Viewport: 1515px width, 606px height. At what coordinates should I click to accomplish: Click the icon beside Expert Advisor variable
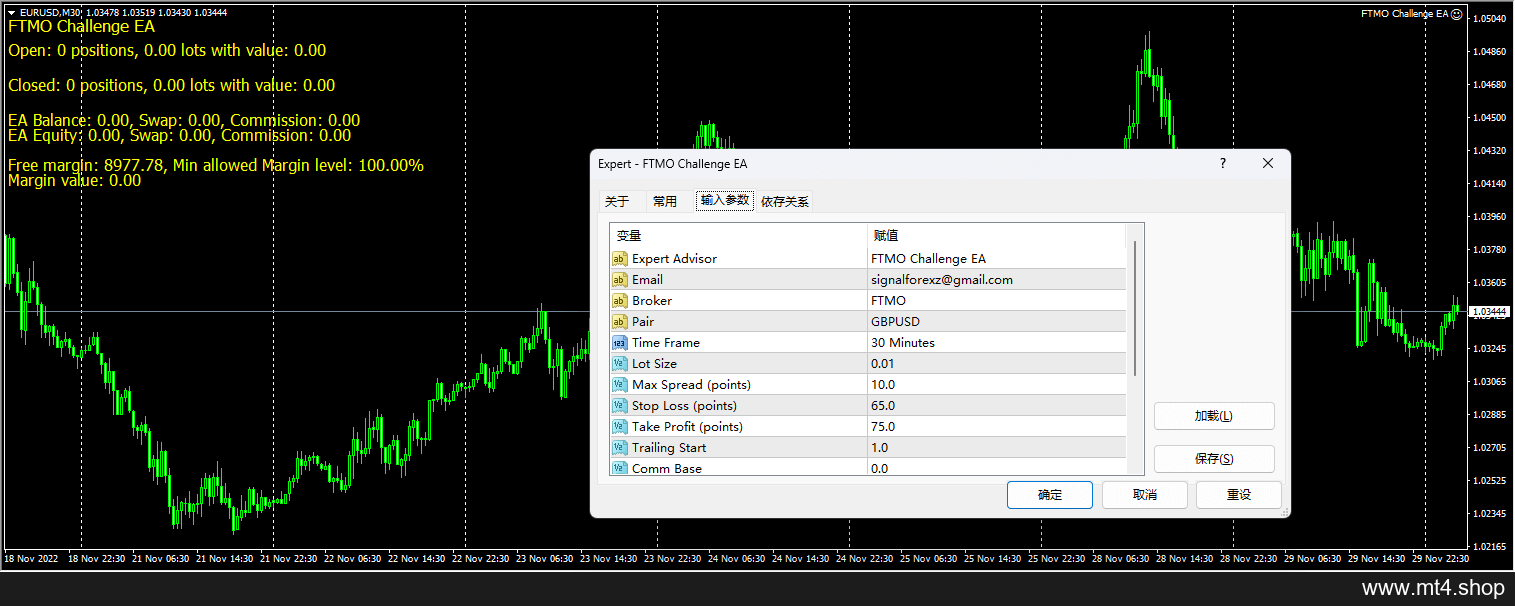pos(620,259)
